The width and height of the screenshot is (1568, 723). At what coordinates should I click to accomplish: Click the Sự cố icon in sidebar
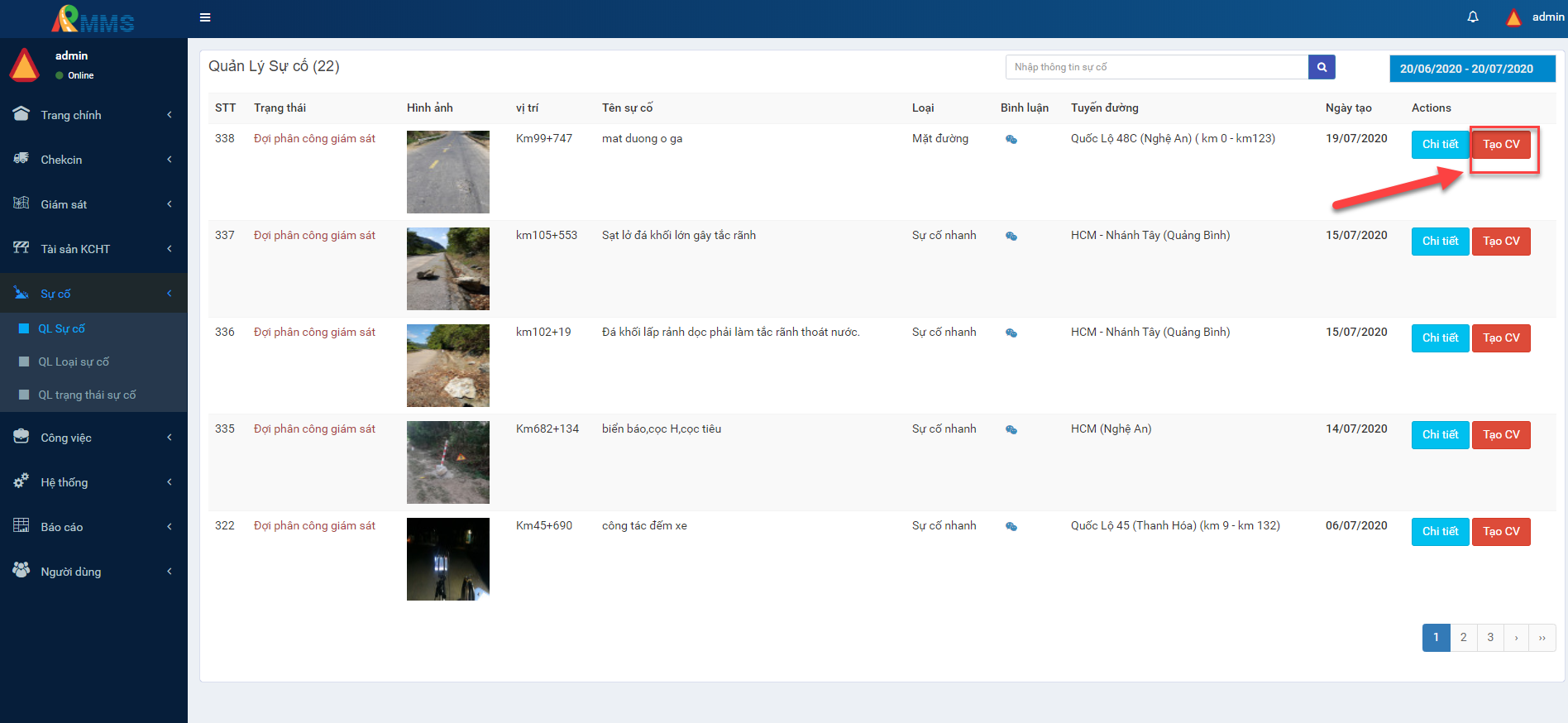[x=22, y=293]
